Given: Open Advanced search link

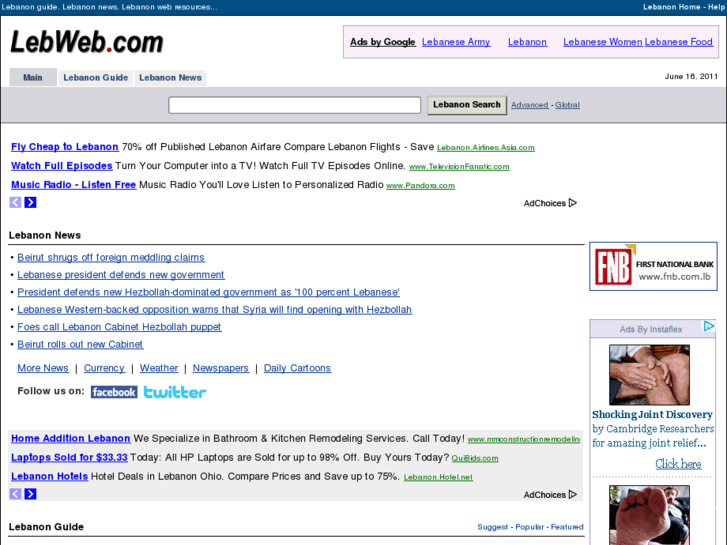Looking at the screenshot, I should point(529,105).
